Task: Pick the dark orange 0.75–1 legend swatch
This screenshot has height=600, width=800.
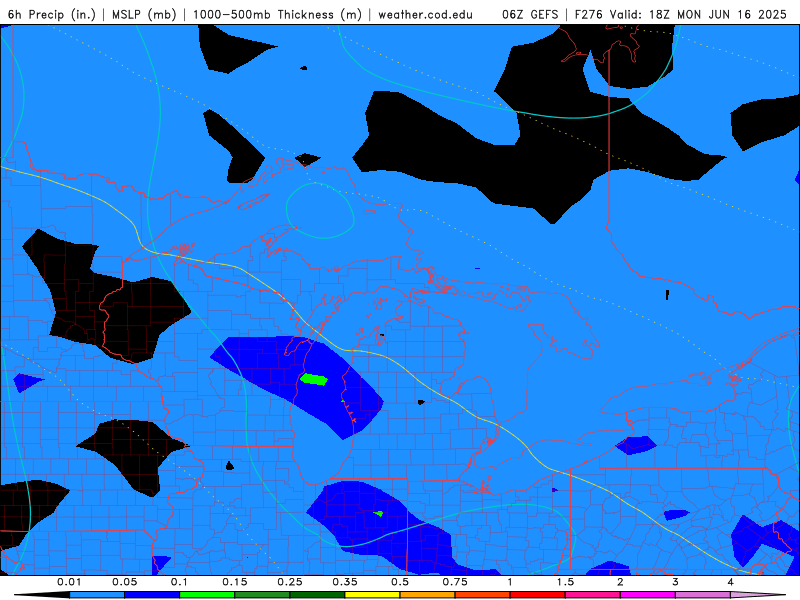Action: pos(483,595)
